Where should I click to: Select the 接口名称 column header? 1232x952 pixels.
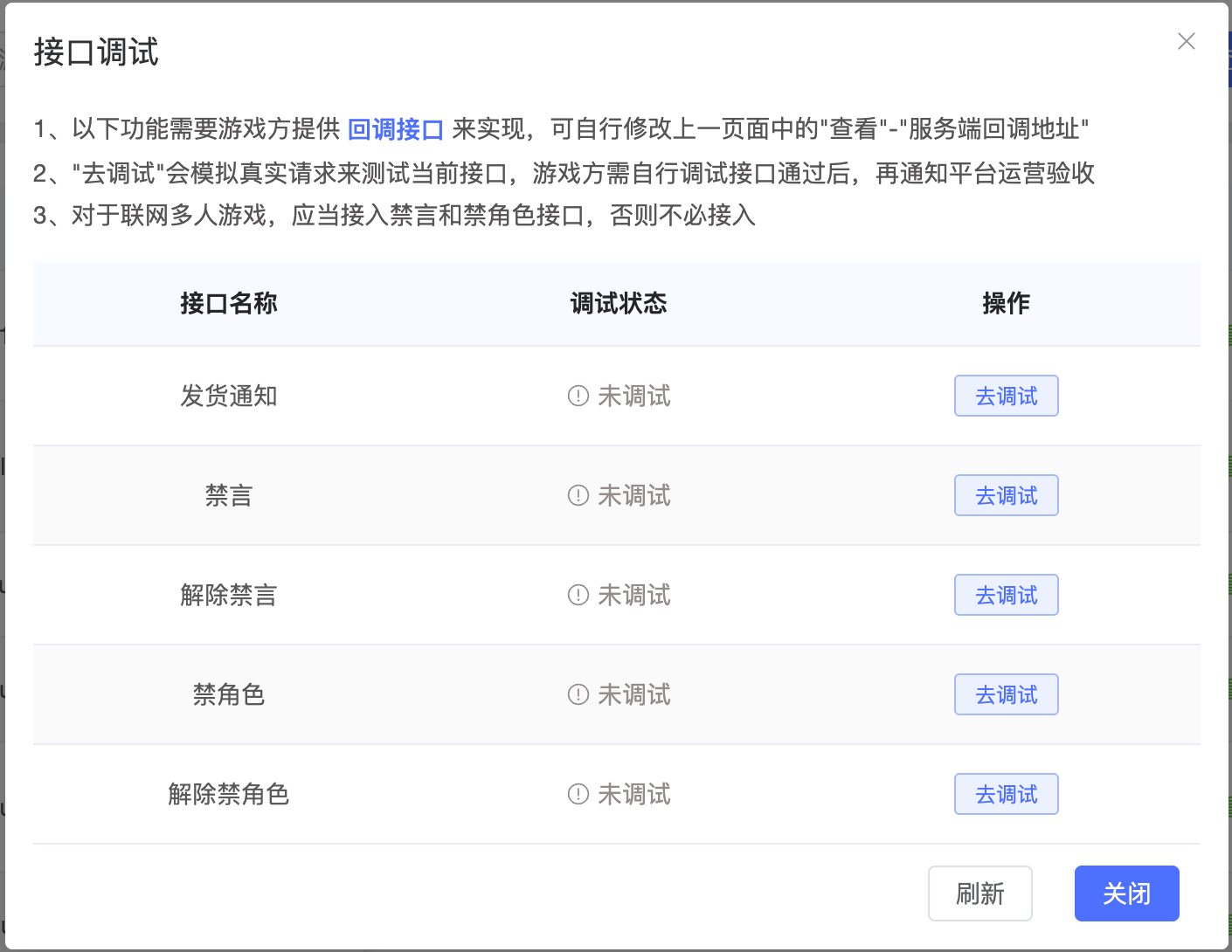coord(228,303)
